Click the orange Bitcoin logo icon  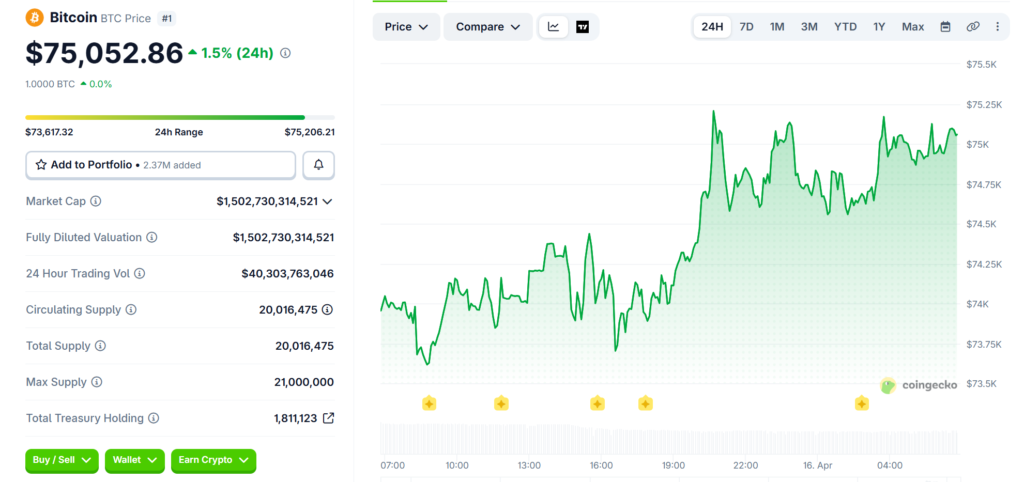pos(34,18)
